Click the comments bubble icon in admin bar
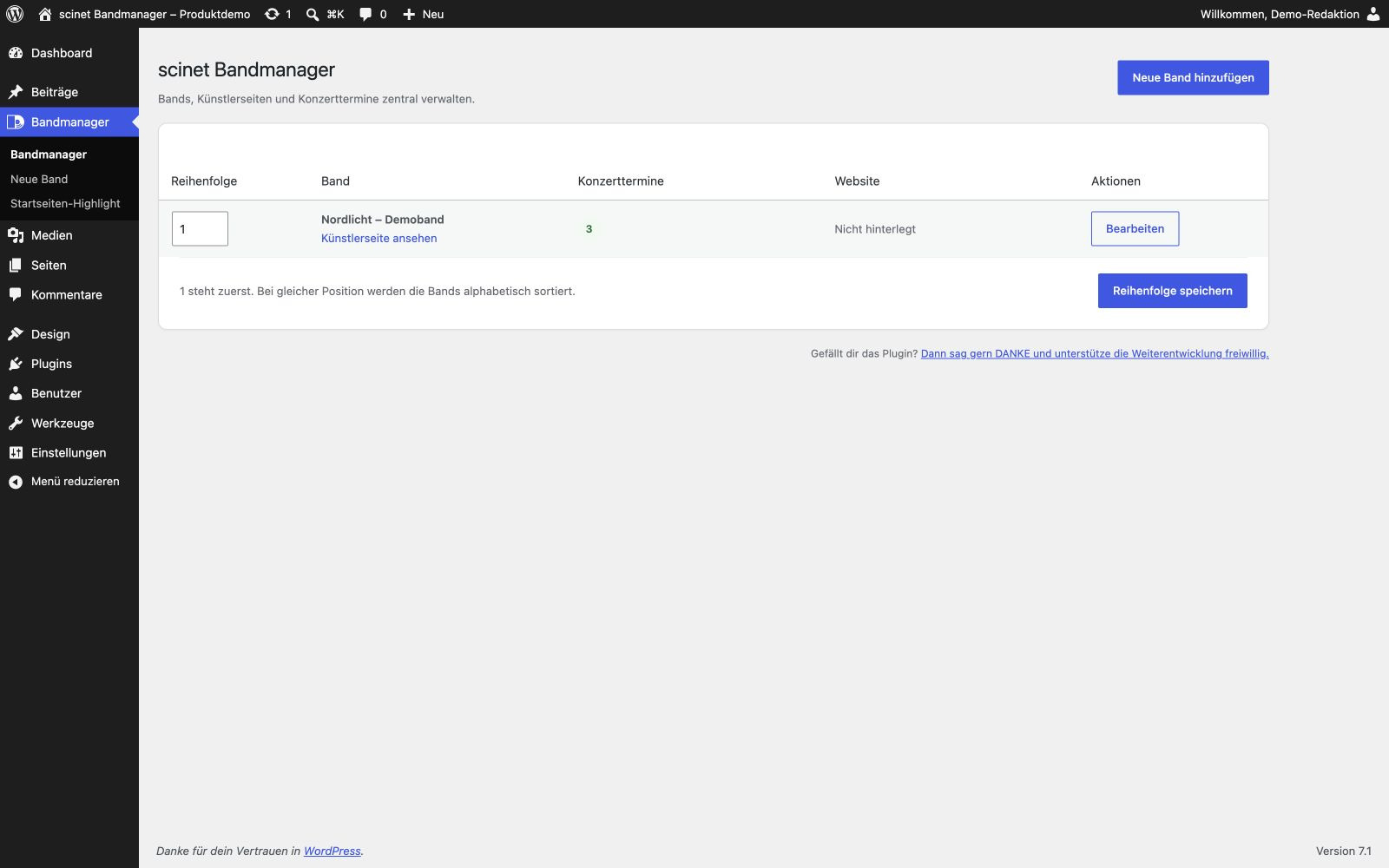Image resolution: width=1389 pixels, height=868 pixels. point(365,14)
